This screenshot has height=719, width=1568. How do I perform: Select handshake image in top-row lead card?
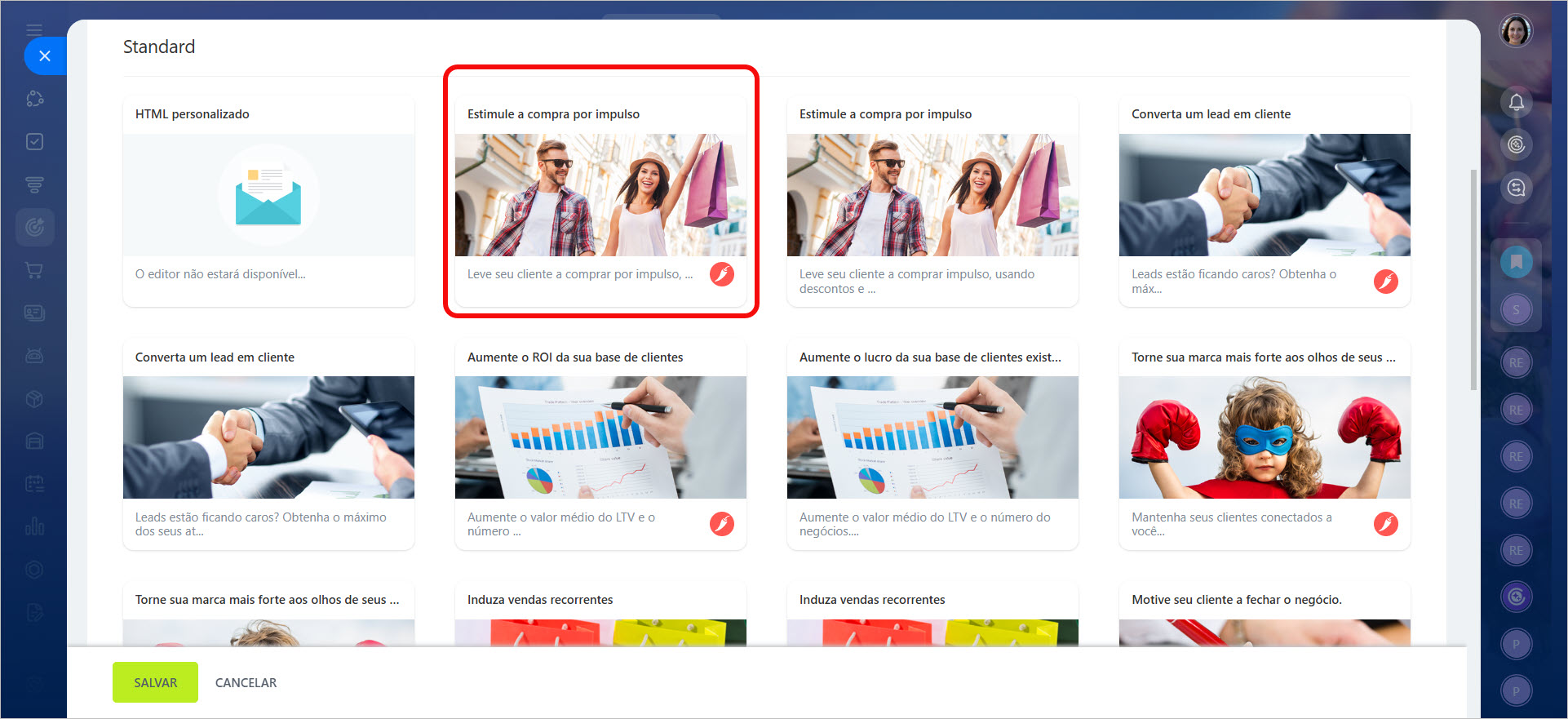1265,195
